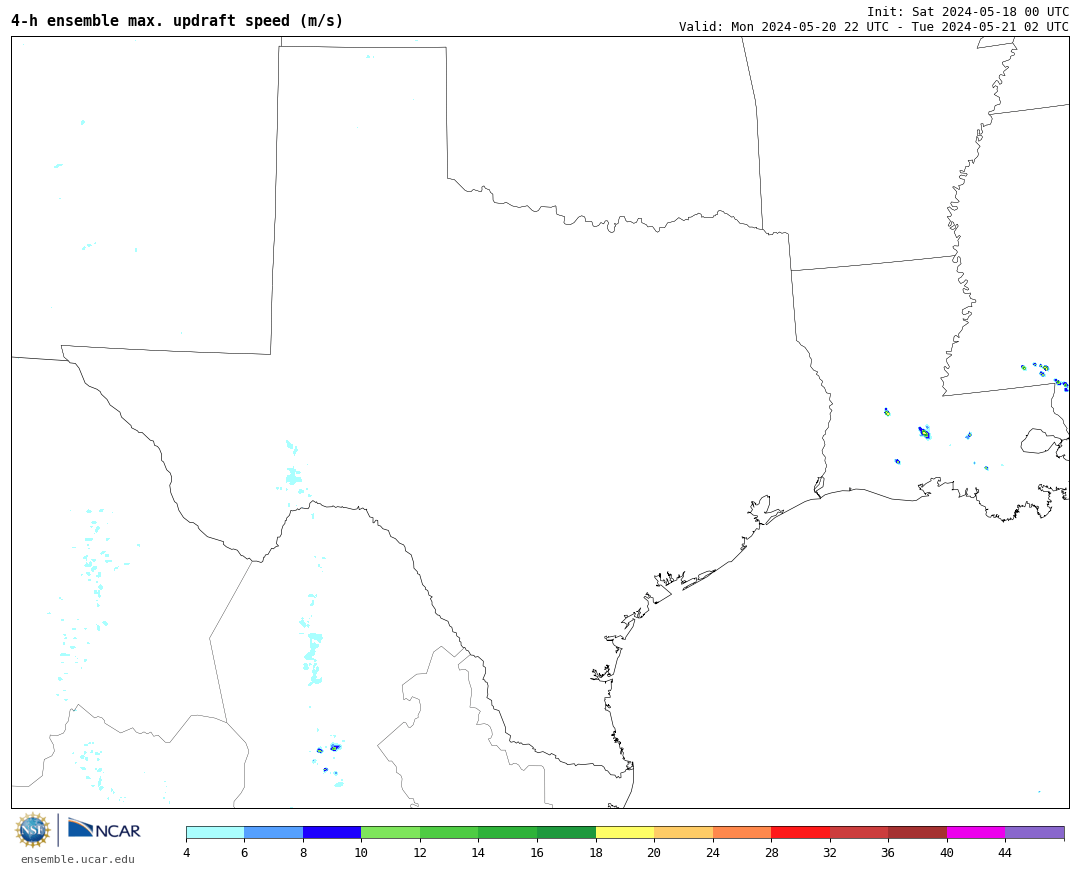Click the colorbar label '24'
This screenshot has width=1080, height=871.
click(x=713, y=852)
